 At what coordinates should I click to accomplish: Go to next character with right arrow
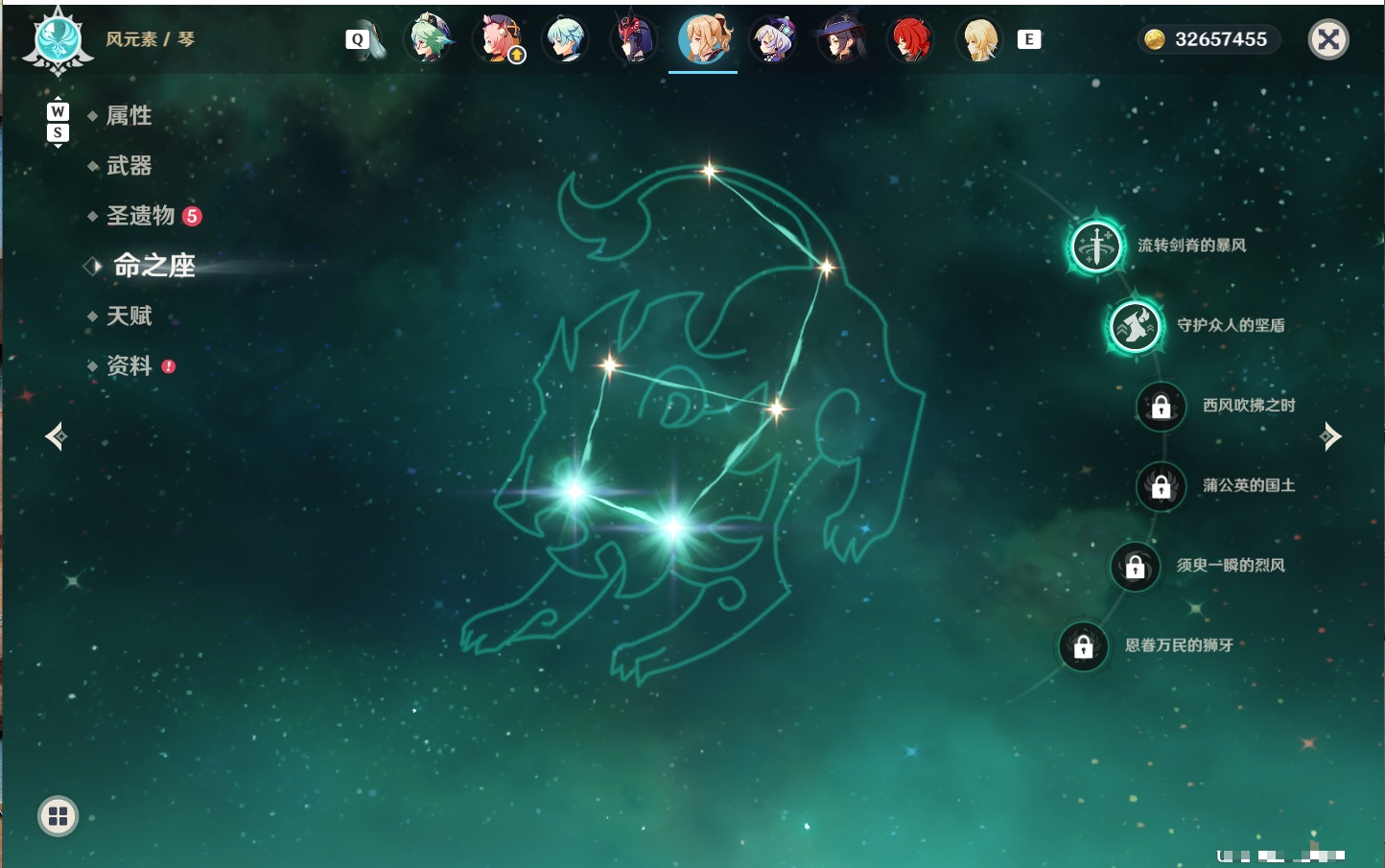[1329, 436]
